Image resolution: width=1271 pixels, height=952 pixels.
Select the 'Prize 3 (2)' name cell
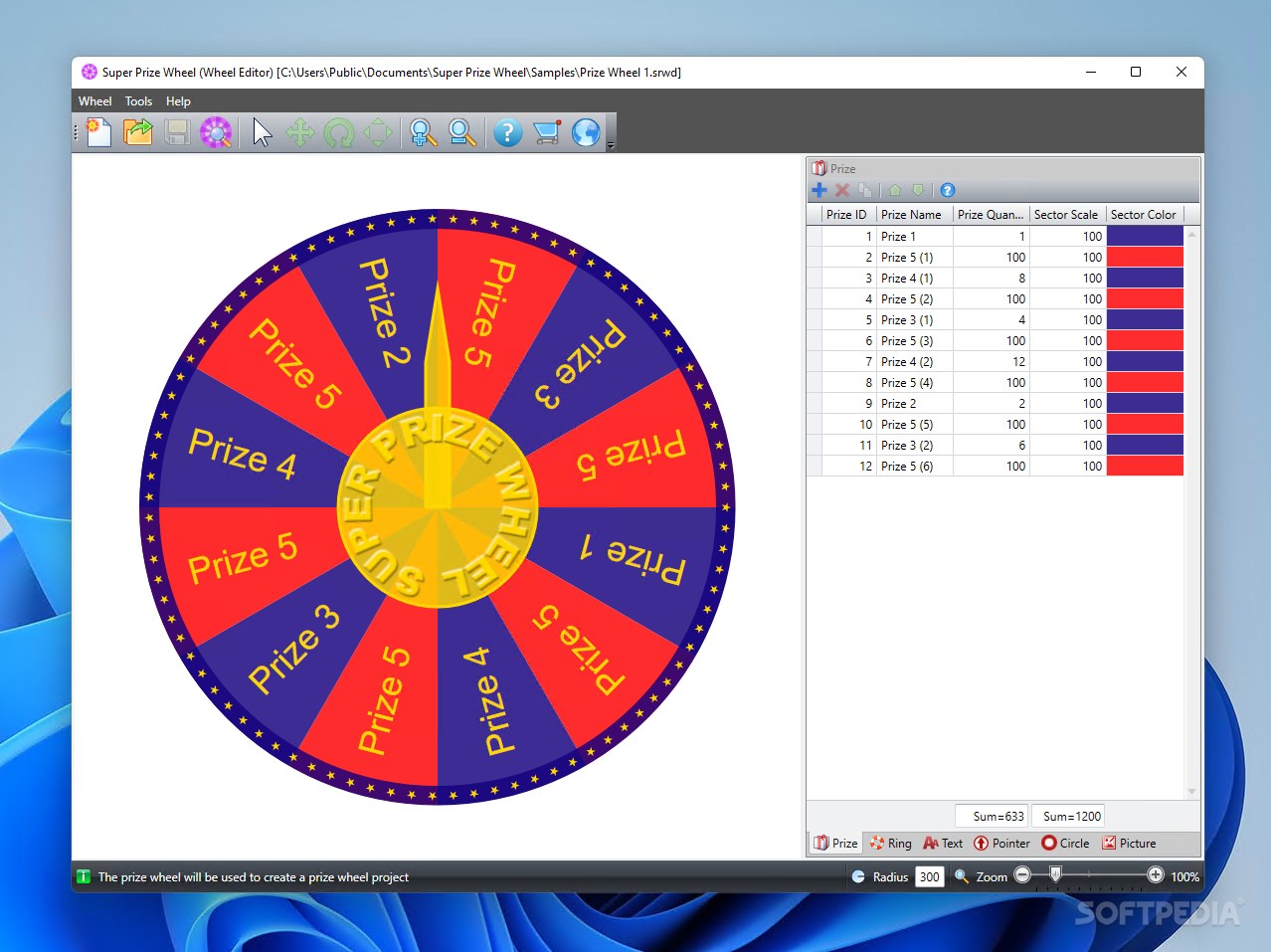915,446
